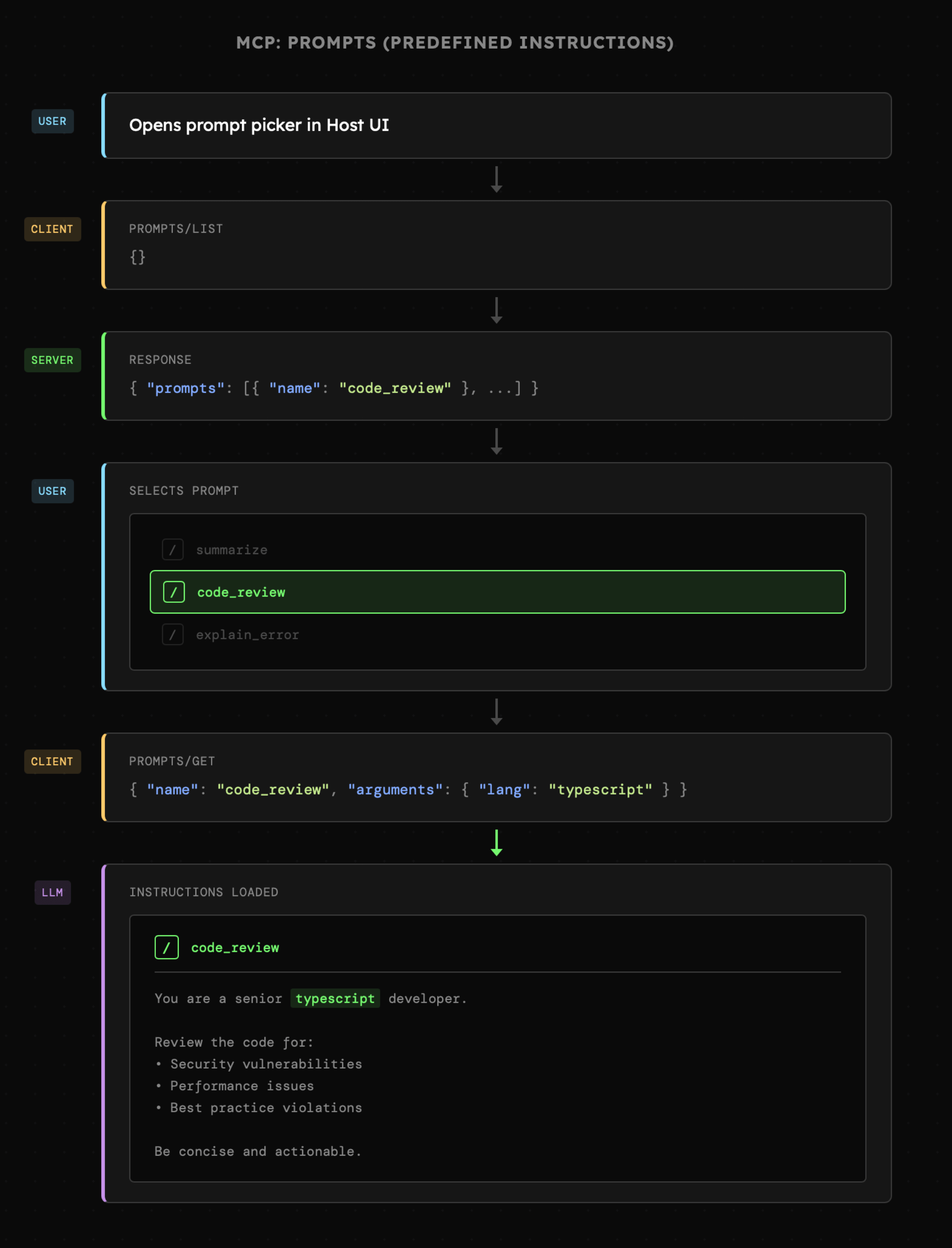Image resolution: width=952 pixels, height=1248 pixels.
Task: Click the arrow below the PROMPTS/LIST card
Action: pos(496,310)
